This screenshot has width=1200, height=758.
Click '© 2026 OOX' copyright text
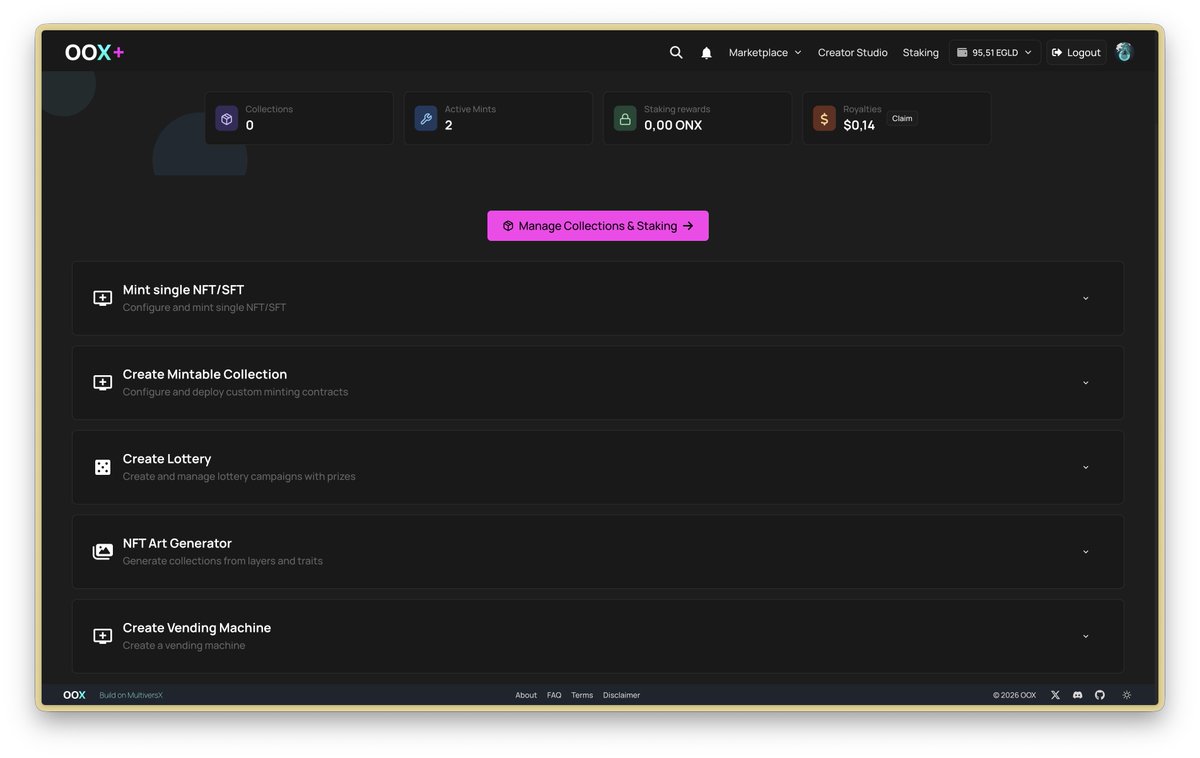[x=1014, y=695]
